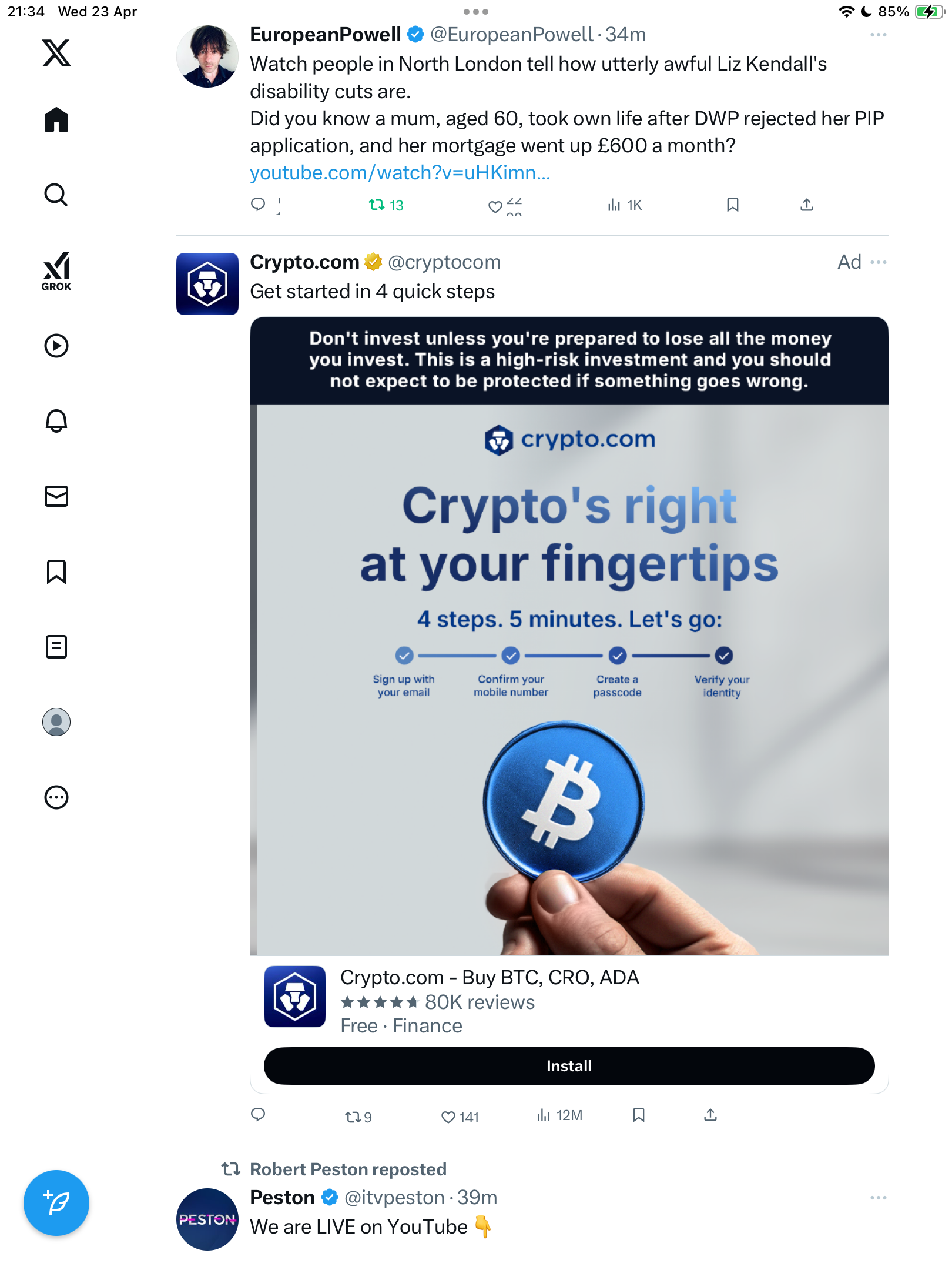Image resolution: width=952 pixels, height=1270 pixels.
Task: Open the Crypto.com ad image
Action: tap(569, 636)
